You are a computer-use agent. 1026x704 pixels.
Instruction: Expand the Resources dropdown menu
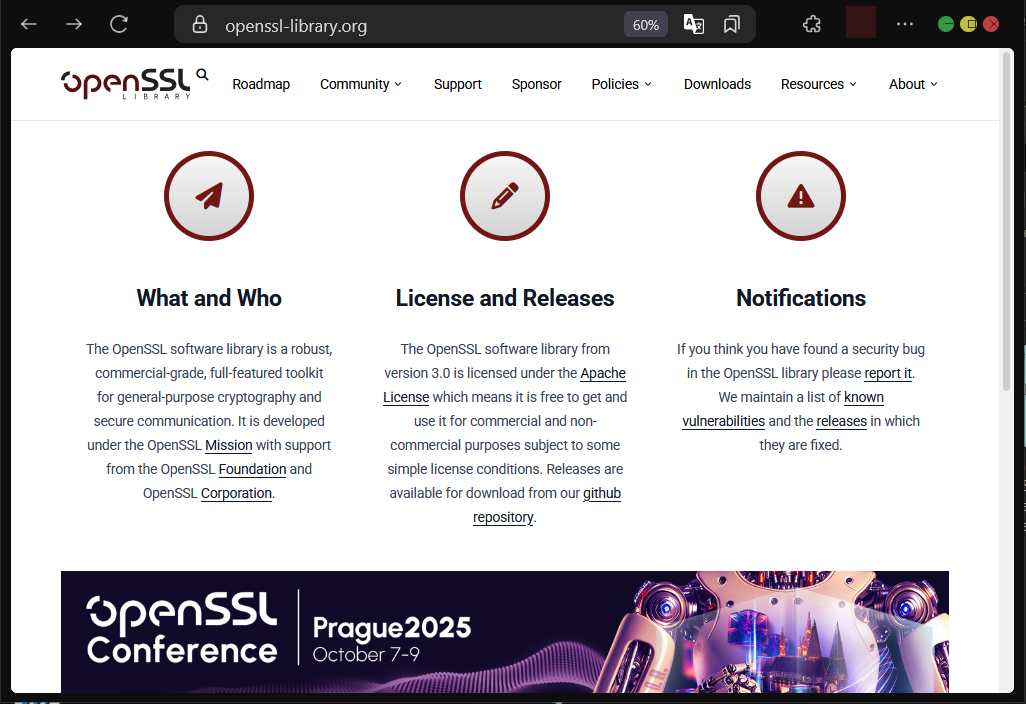(x=819, y=84)
